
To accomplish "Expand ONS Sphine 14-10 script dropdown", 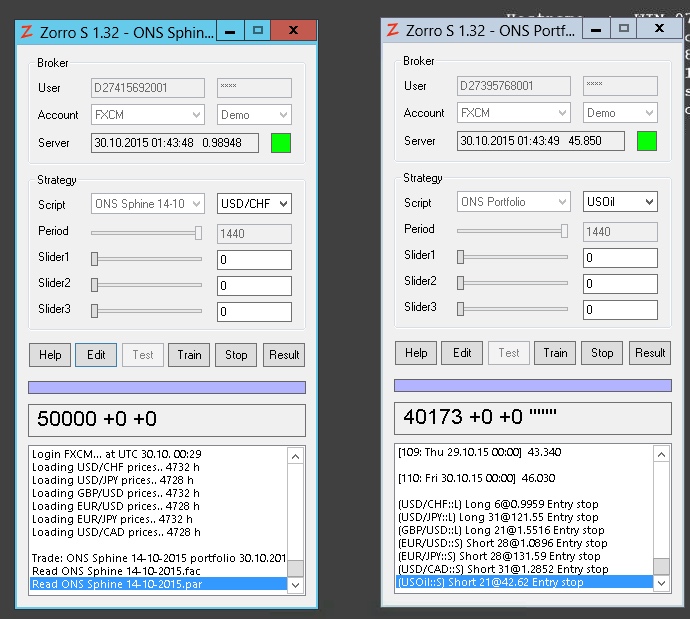I will point(147,204).
